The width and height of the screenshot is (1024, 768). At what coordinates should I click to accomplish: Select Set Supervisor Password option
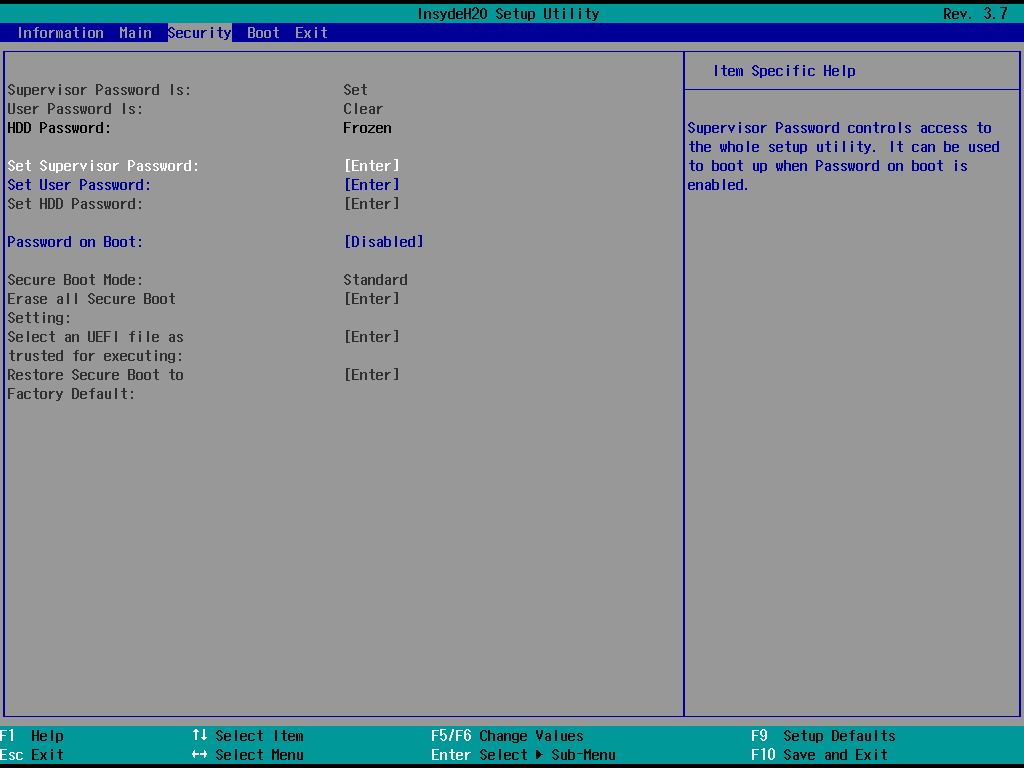coord(103,166)
